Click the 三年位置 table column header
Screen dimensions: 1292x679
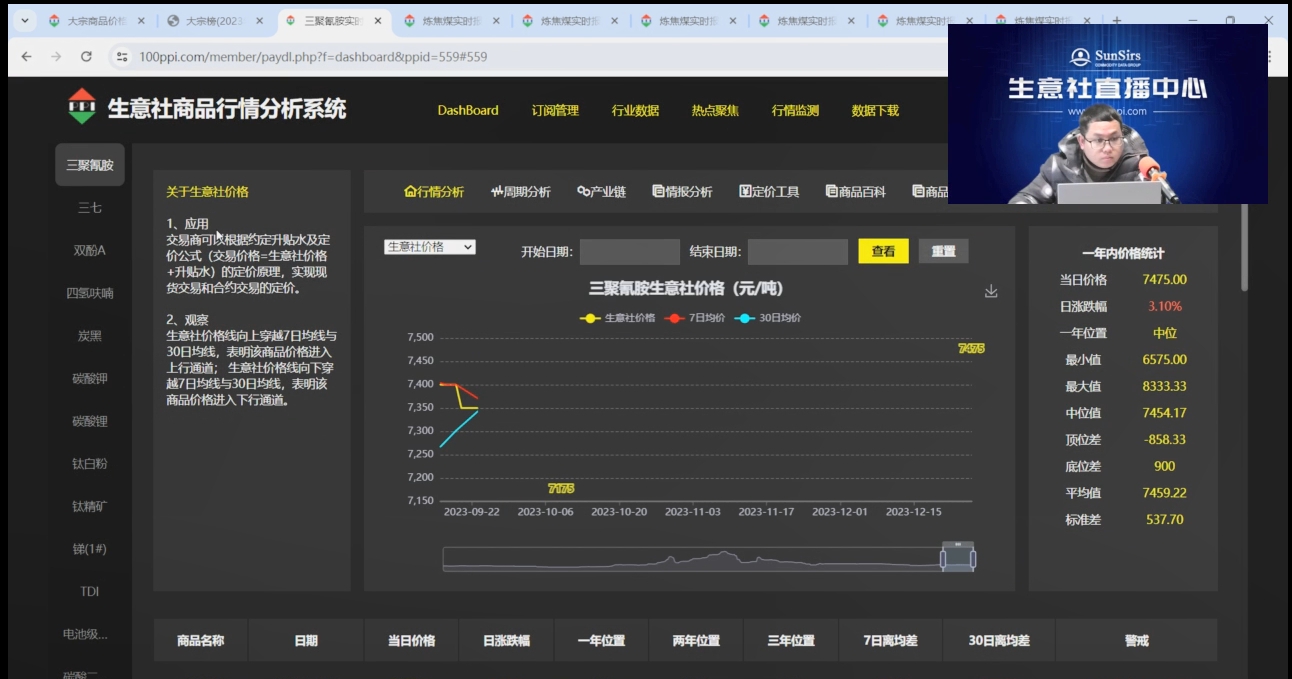click(791, 641)
